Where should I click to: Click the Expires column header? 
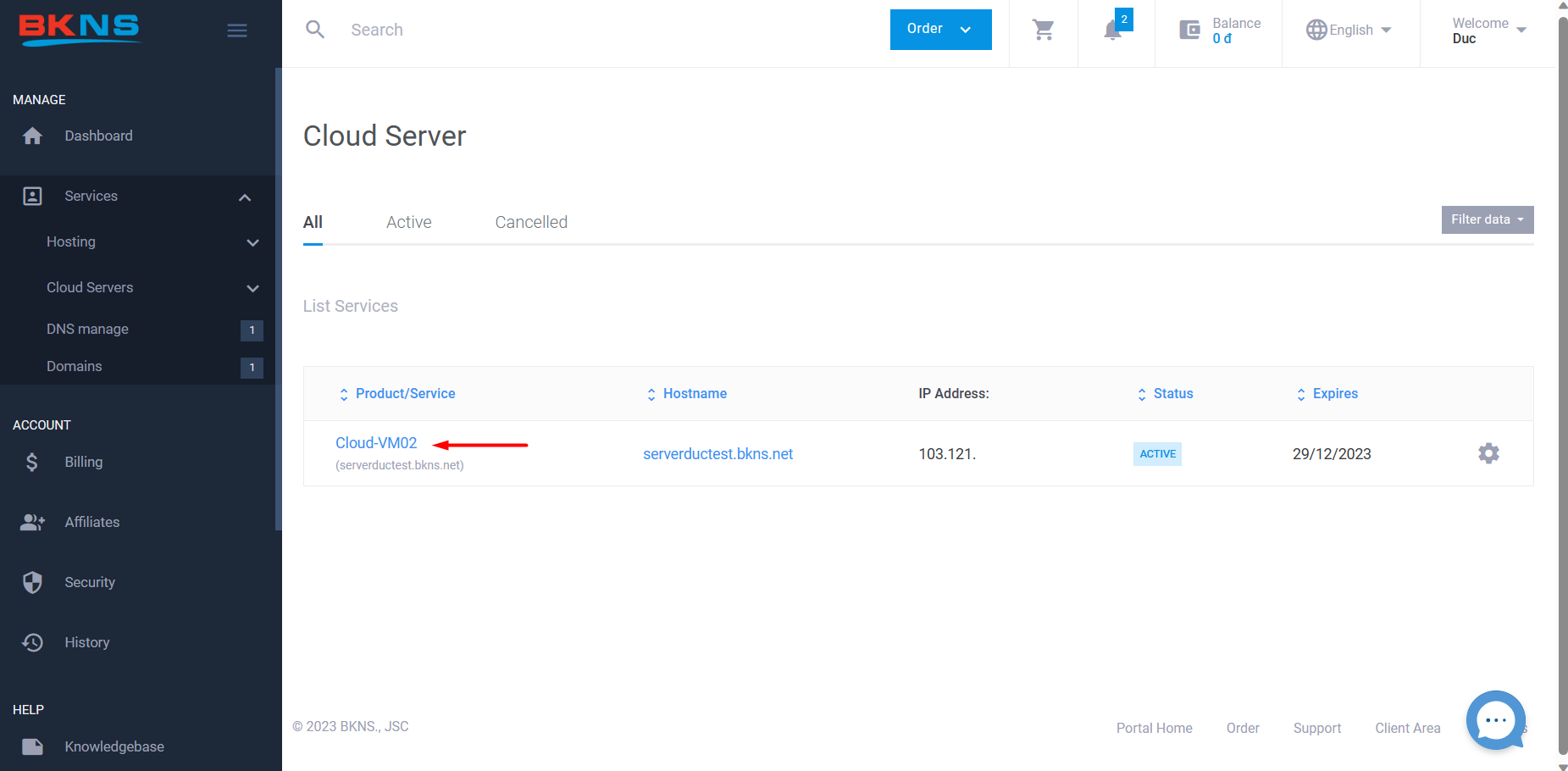click(1335, 393)
